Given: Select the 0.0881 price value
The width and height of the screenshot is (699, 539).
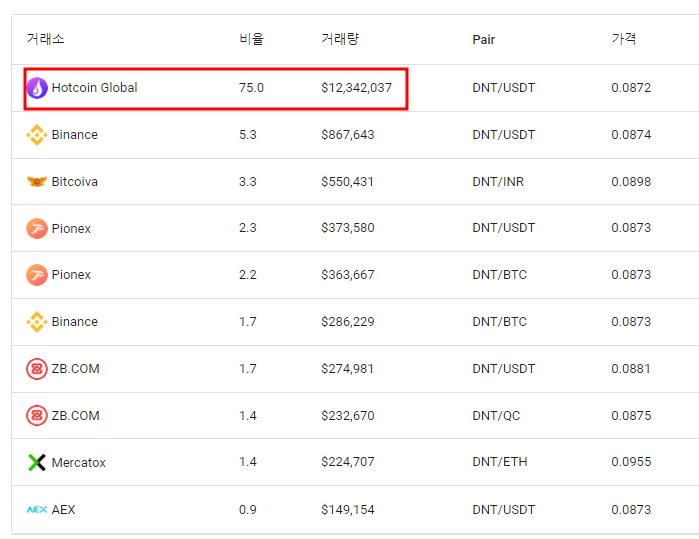Looking at the screenshot, I should pyautogui.click(x=631, y=369).
